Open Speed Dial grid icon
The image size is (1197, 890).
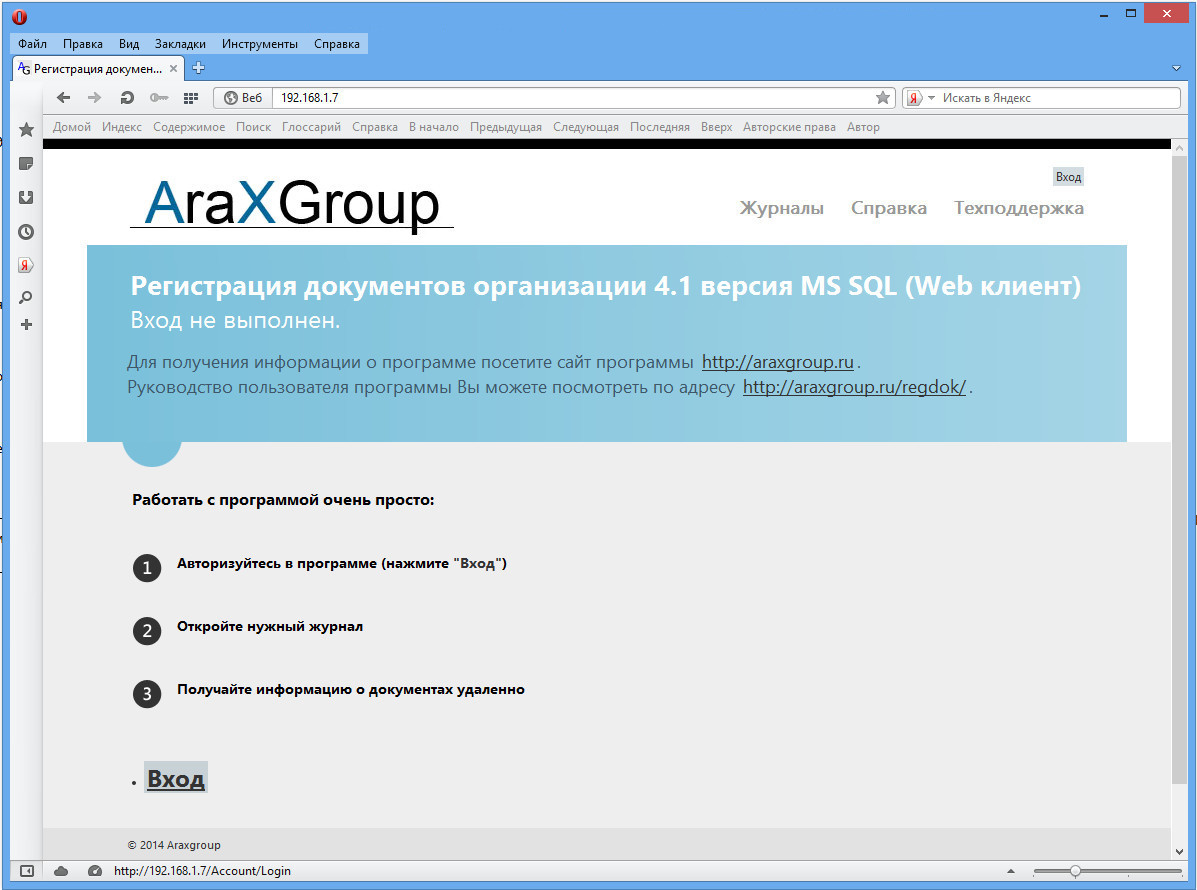pos(191,98)
